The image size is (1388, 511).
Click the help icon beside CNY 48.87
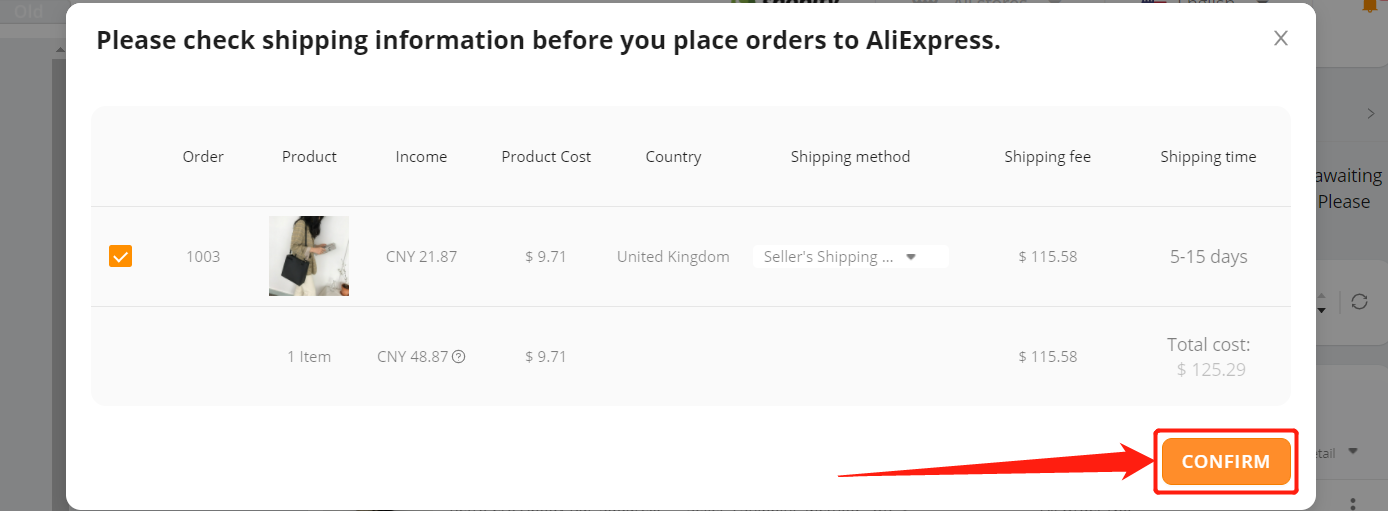(459, 356)
